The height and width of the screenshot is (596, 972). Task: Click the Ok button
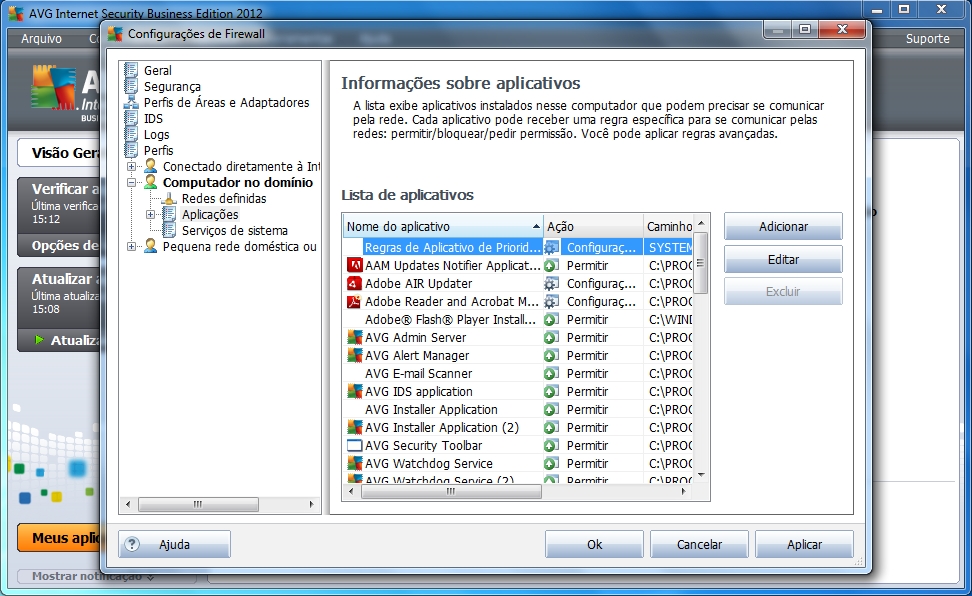tap(594, 545)
